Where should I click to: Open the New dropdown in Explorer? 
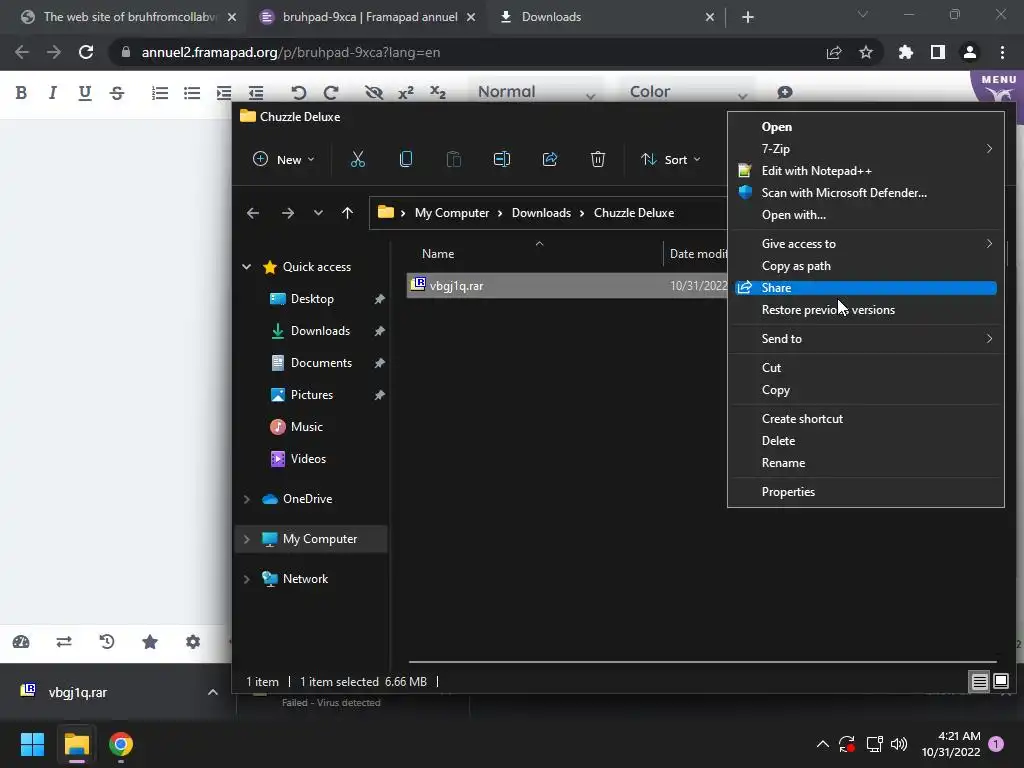283,159
